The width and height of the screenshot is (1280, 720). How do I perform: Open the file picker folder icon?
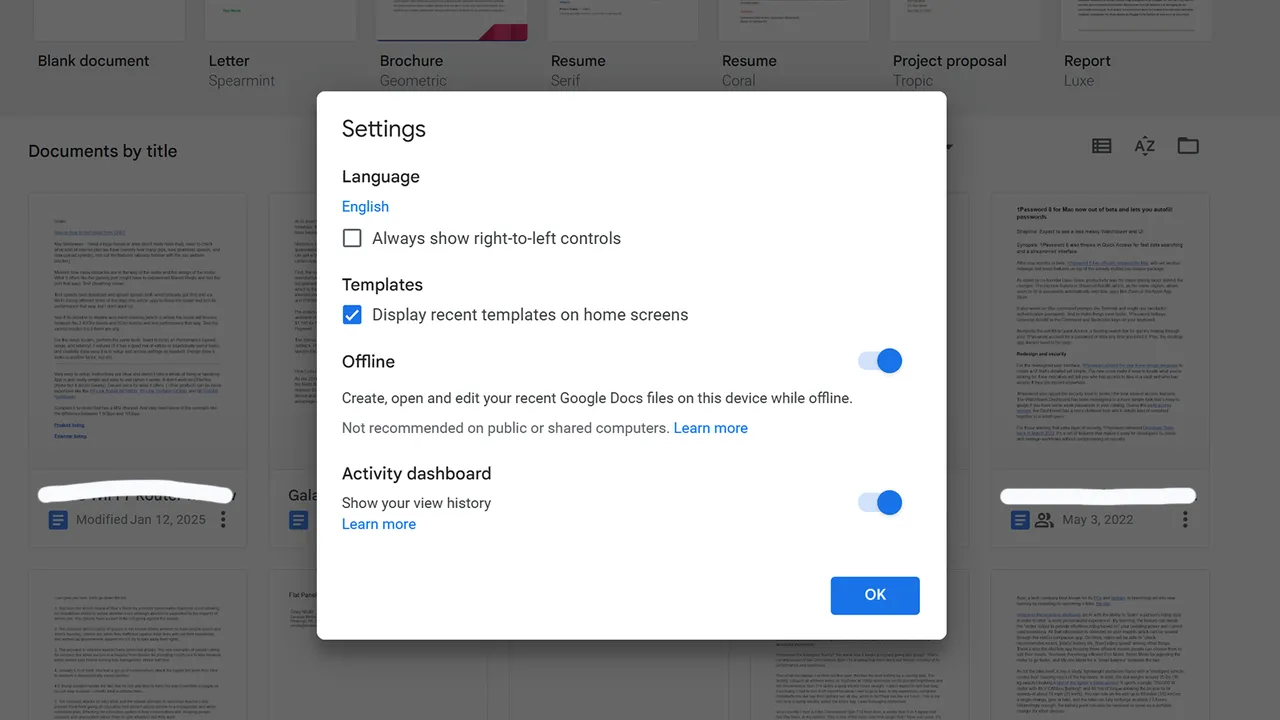coord(1188,145)
